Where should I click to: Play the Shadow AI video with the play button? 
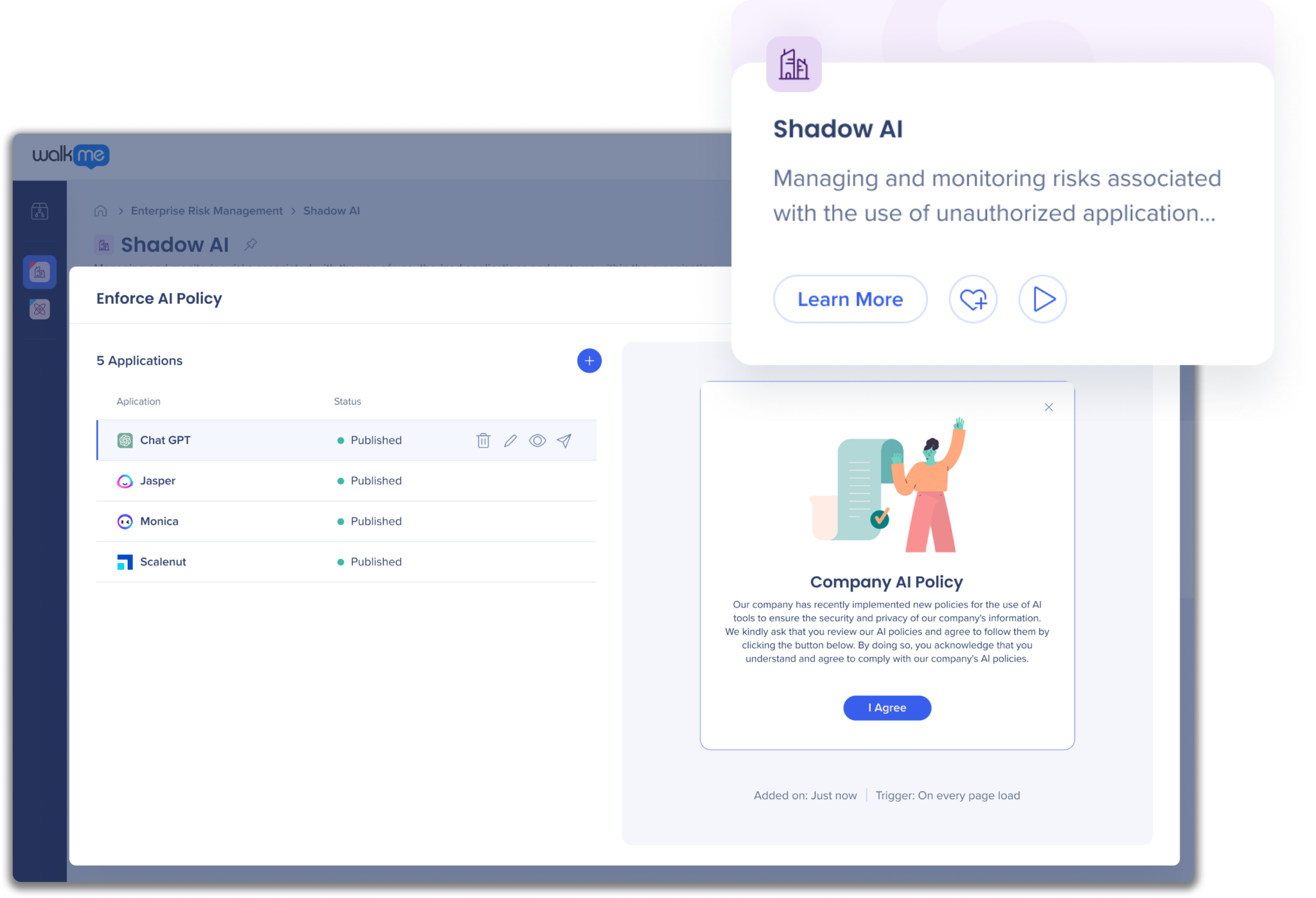(1042, 299)
